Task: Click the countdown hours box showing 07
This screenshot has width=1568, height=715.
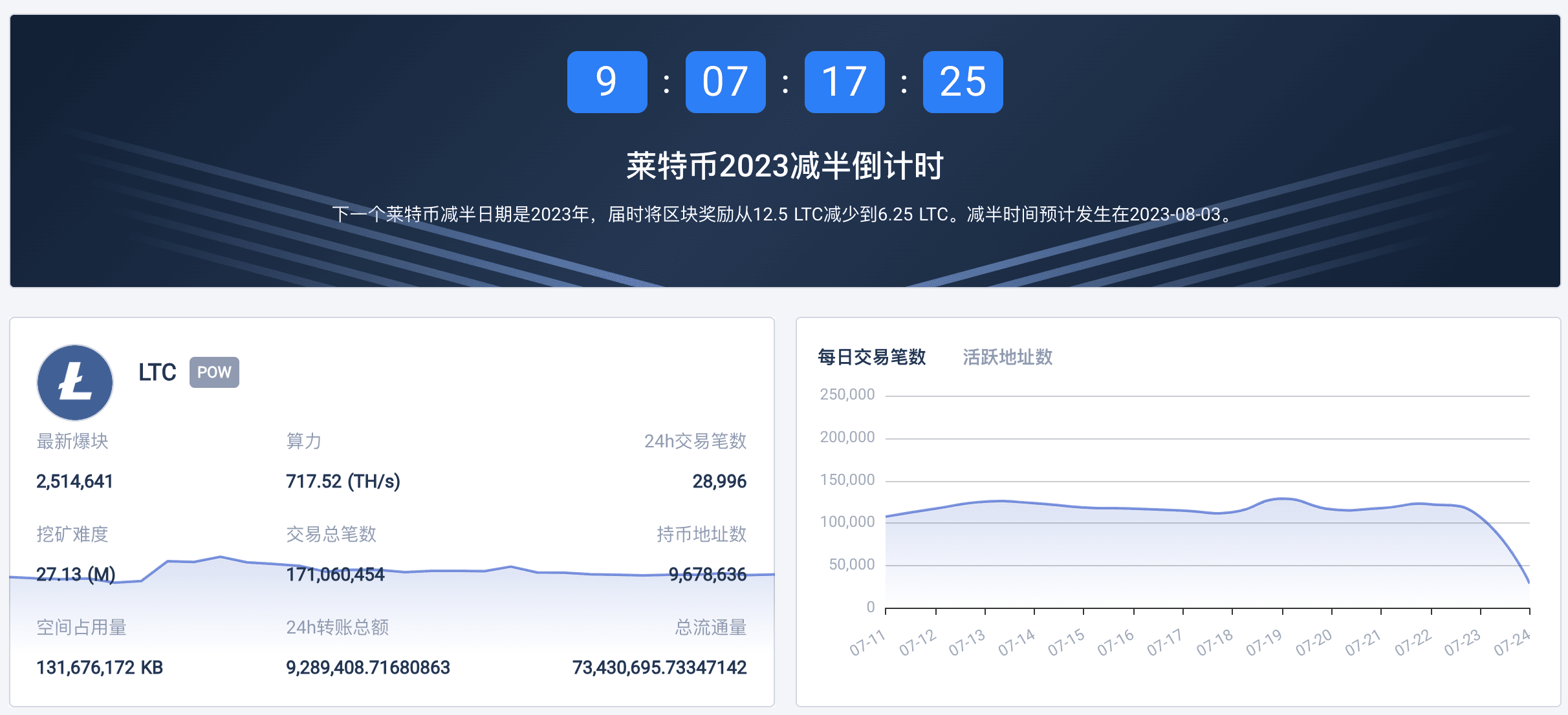Action: (725, 82)
